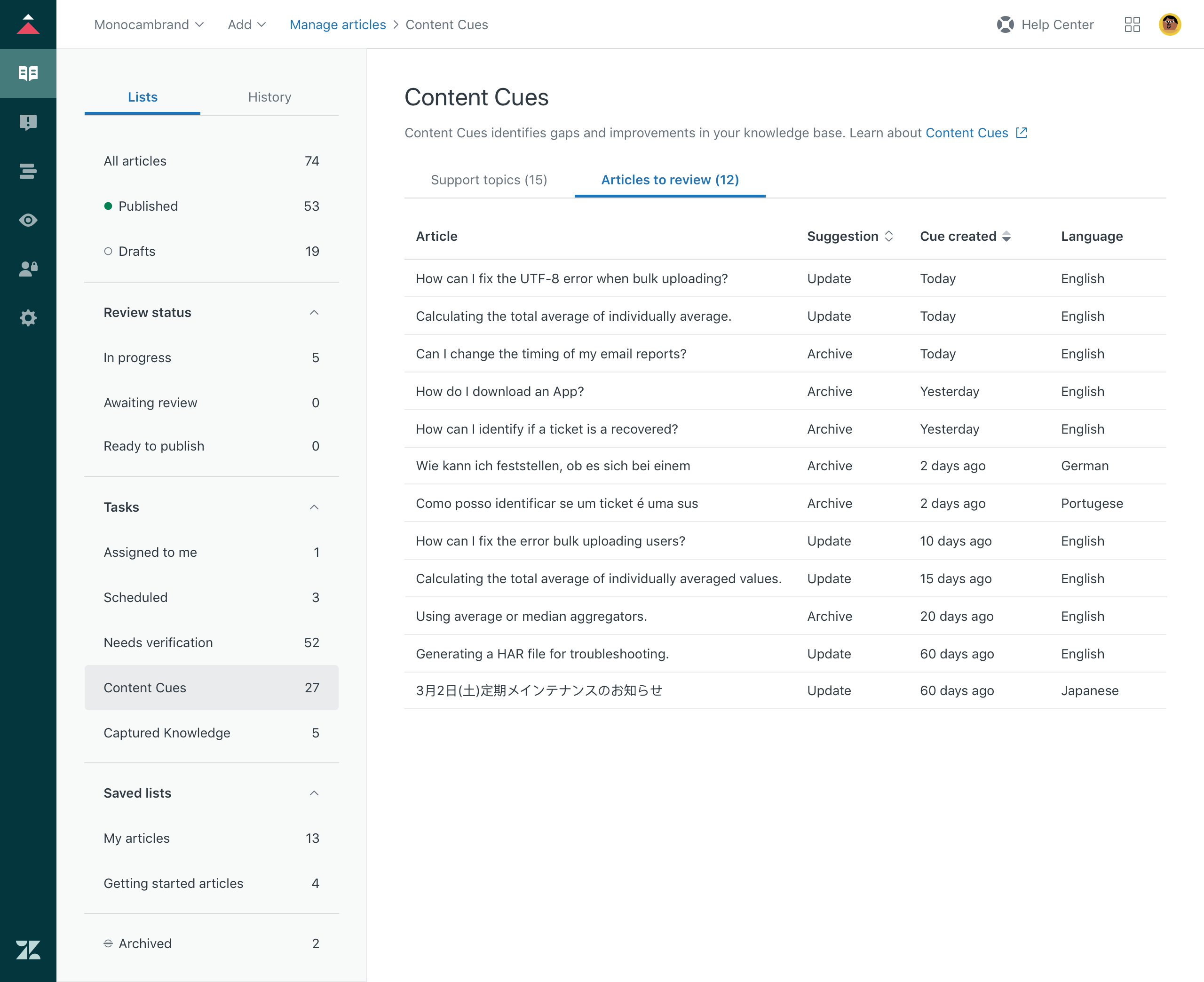Viewport: 1204px width, 982px height.
Task: Collapse the Tasks section
Action: click(x=313, y=507)
